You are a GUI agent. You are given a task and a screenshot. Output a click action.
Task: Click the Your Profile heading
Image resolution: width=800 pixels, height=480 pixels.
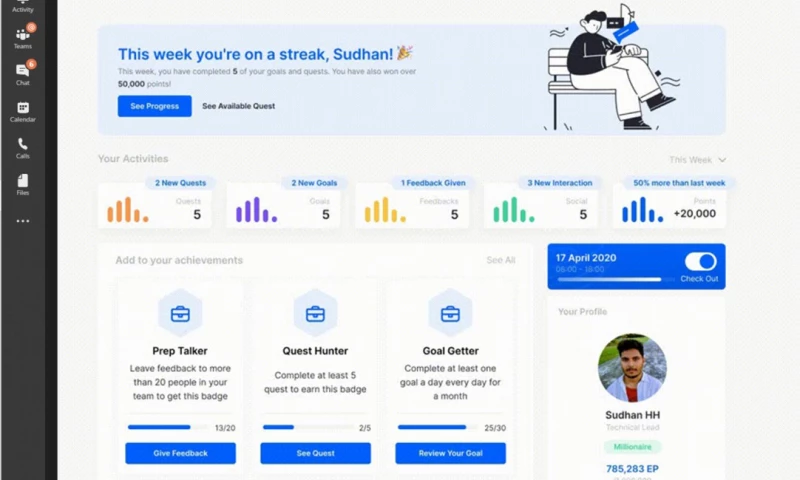coord(583,312)
